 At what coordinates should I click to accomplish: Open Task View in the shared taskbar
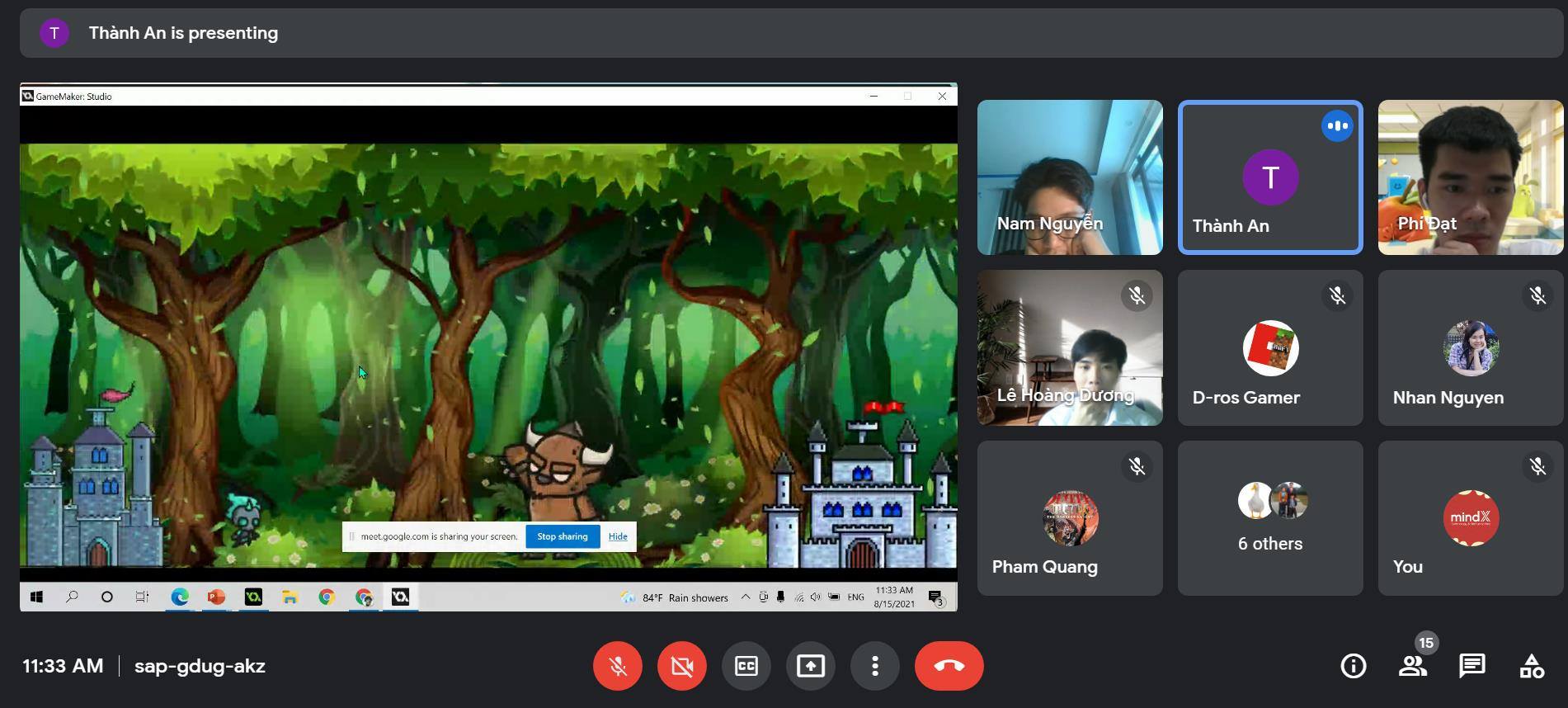click(x=142, y=597)
